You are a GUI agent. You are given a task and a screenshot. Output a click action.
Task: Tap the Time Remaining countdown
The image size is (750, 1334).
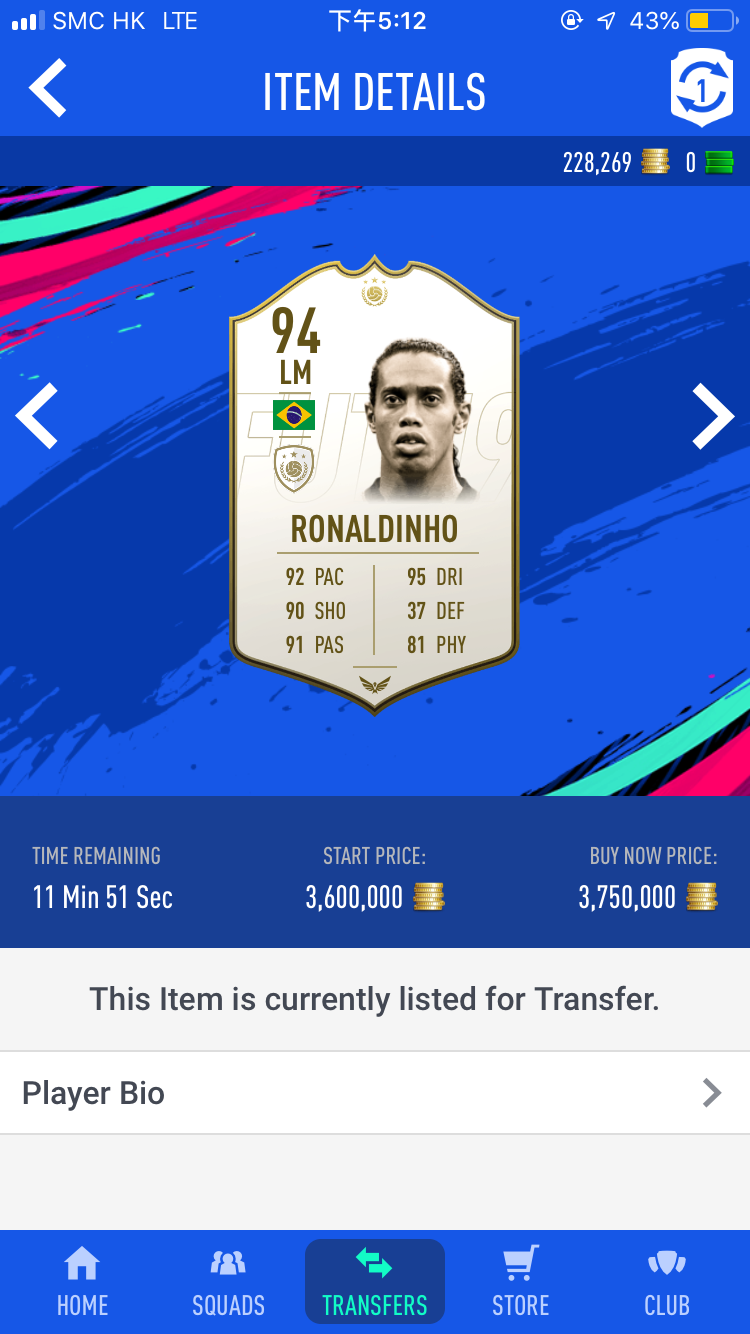pyautogui.click(x=103, y=897)
